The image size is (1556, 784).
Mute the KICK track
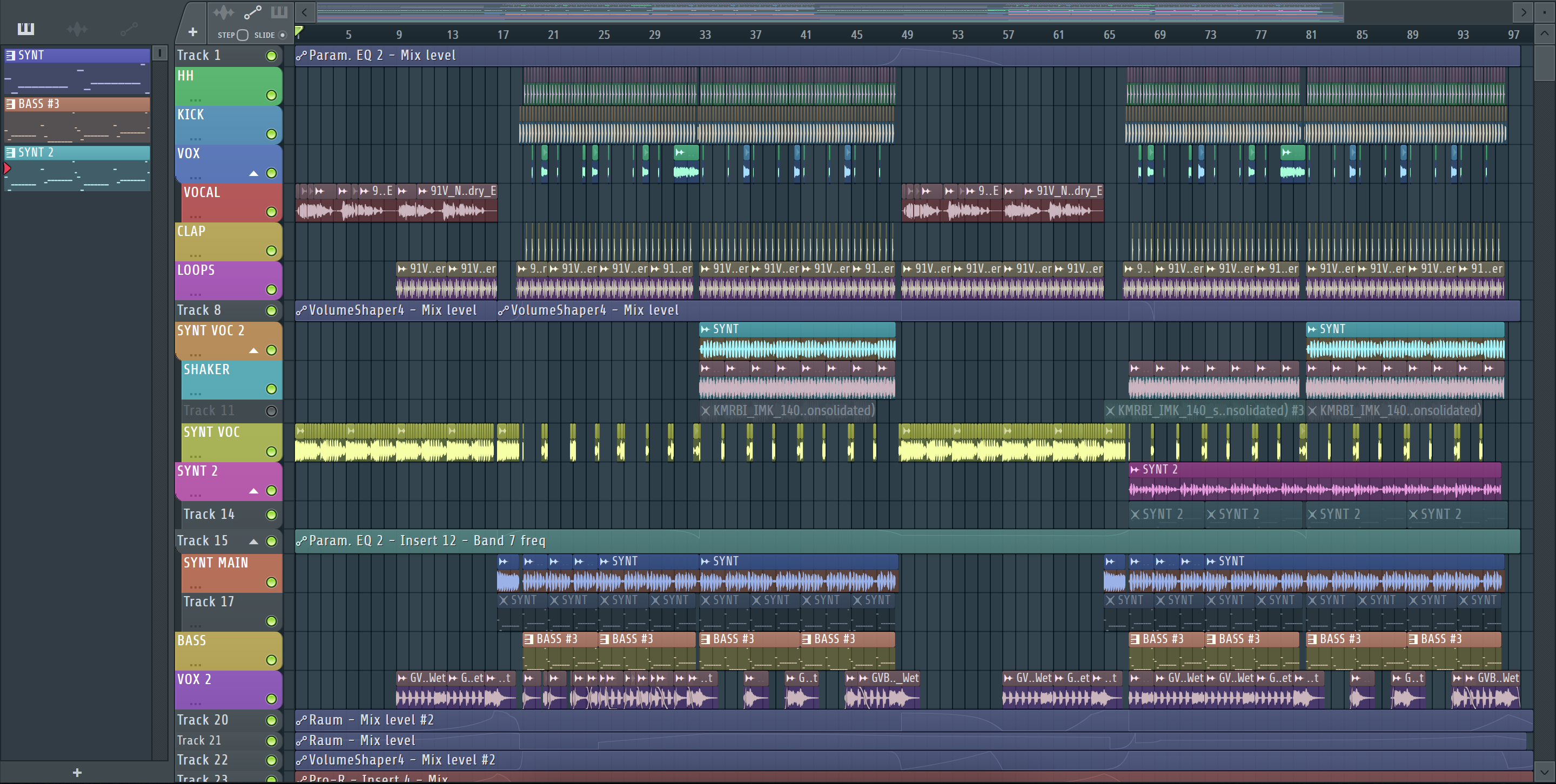point(271,134)
